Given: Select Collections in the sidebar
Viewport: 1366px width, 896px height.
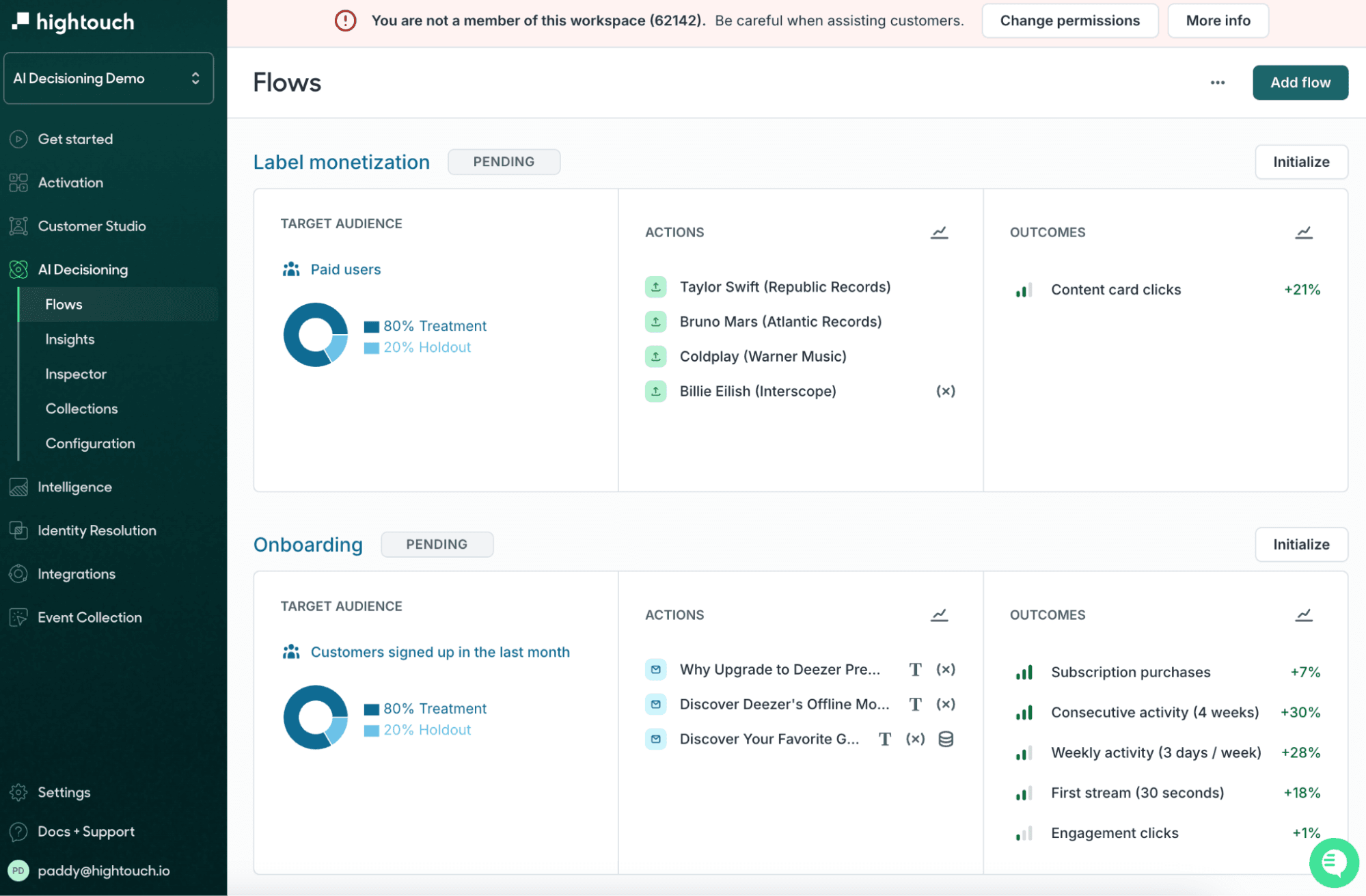Looking at the screenshot, I should (x=81, y=408).
